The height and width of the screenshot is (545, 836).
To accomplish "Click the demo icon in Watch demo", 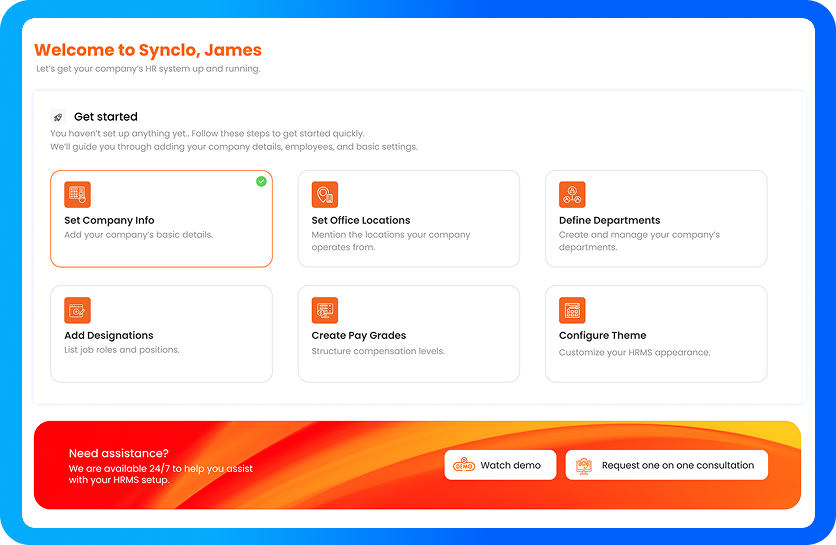I will coord(464,465).
